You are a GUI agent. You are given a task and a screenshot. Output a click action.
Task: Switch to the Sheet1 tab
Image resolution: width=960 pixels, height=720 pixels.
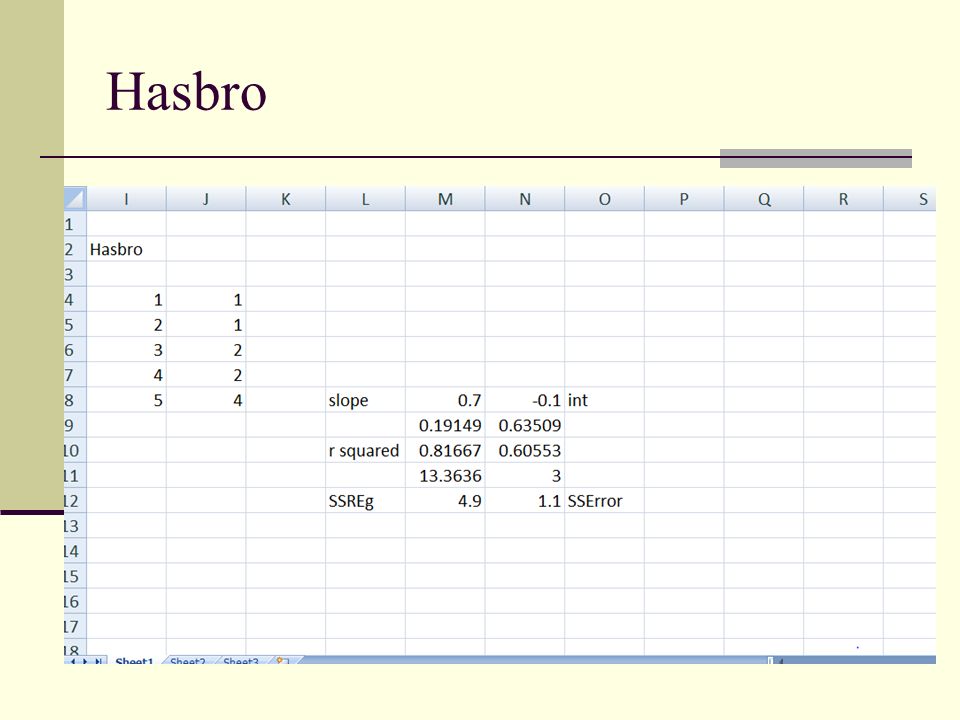(134, 661)
